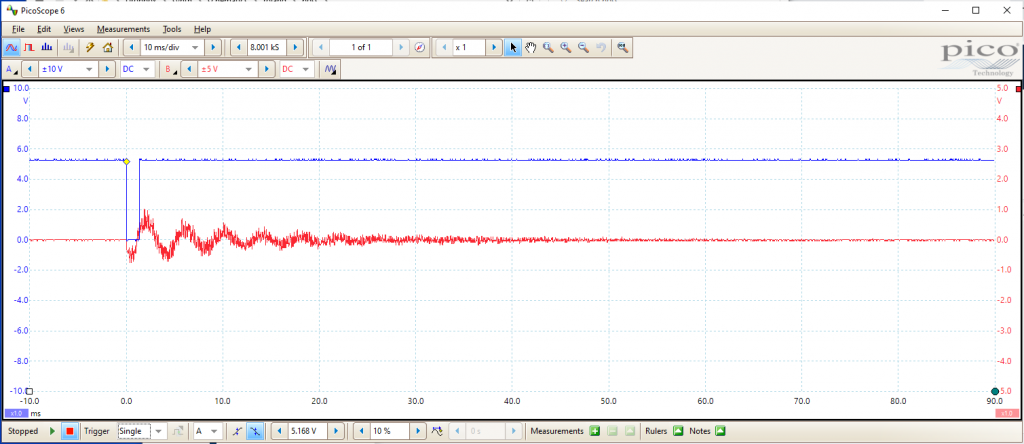
Task: Stop capture with the red stop button
Action: point(71,432)
